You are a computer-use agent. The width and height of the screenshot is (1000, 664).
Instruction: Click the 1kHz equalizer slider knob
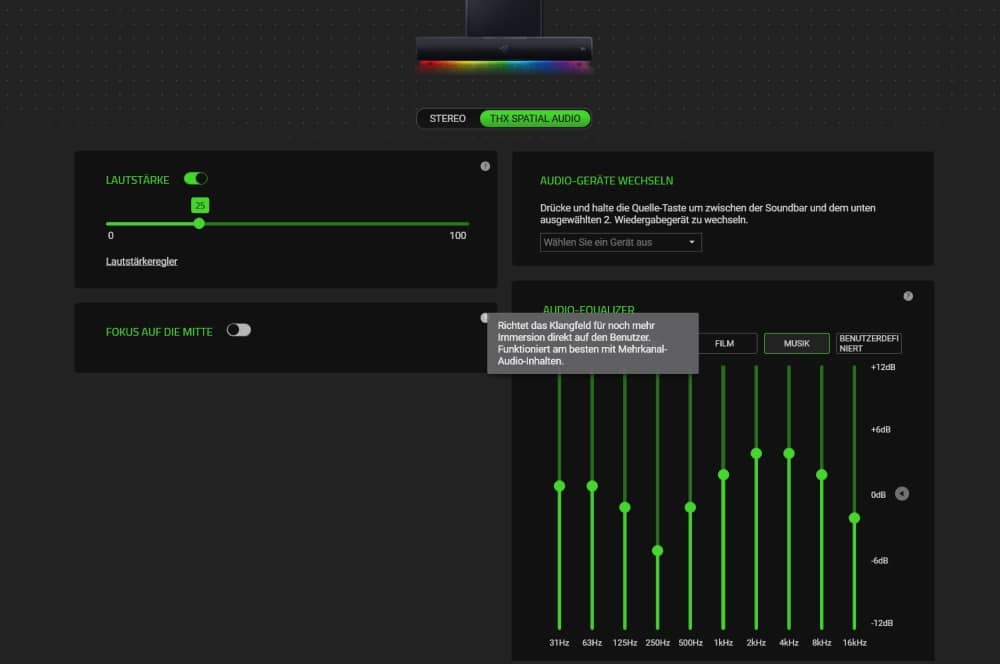coord(723,475)
